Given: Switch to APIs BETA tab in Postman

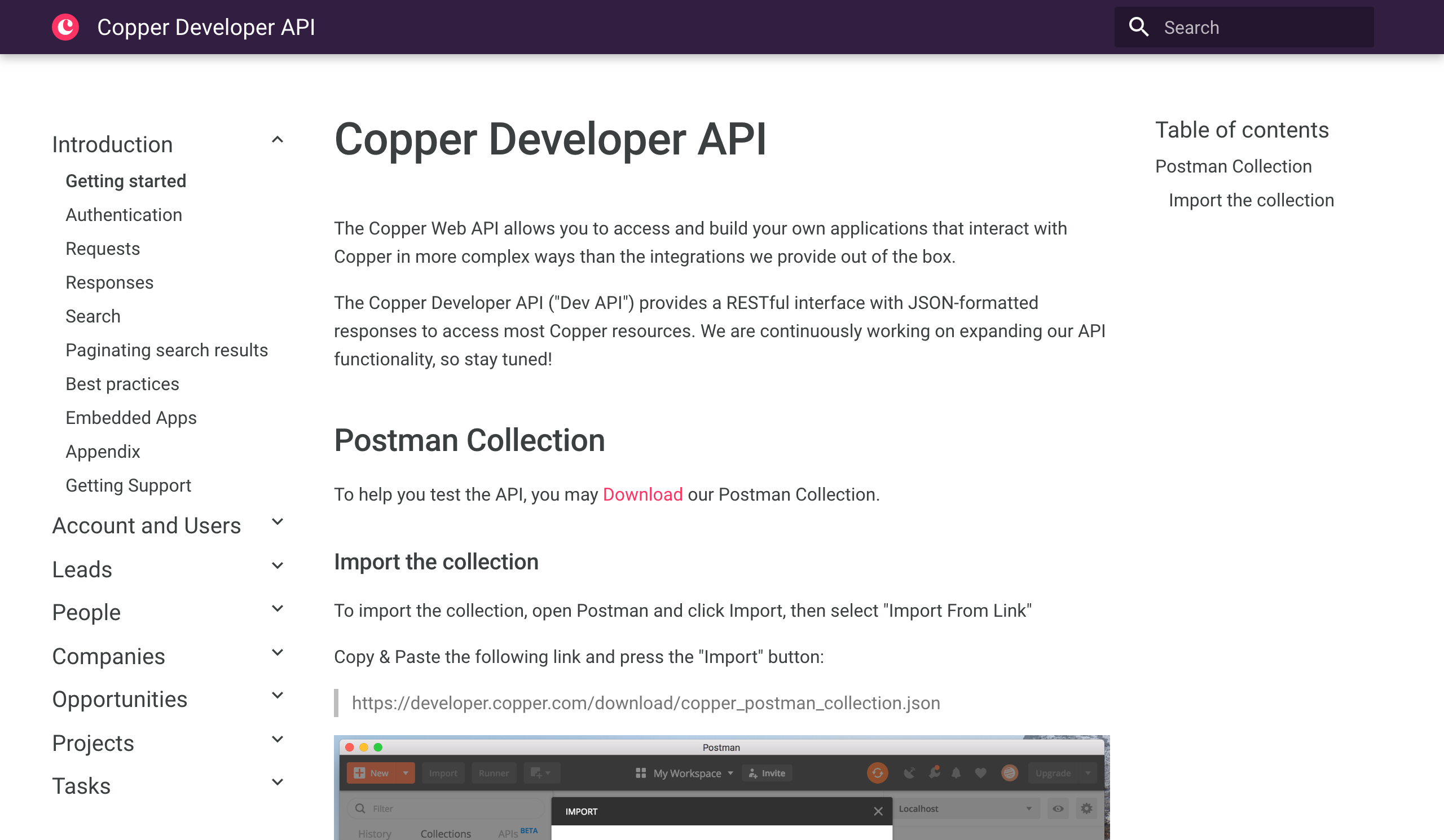Looking at the screenshot, I should [x=517, y=833].
